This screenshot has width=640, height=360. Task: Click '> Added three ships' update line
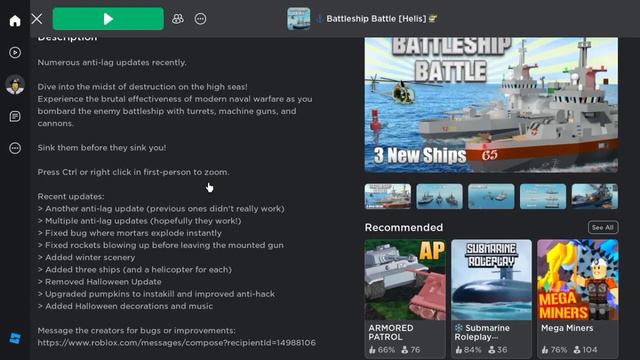coord(134,269)
